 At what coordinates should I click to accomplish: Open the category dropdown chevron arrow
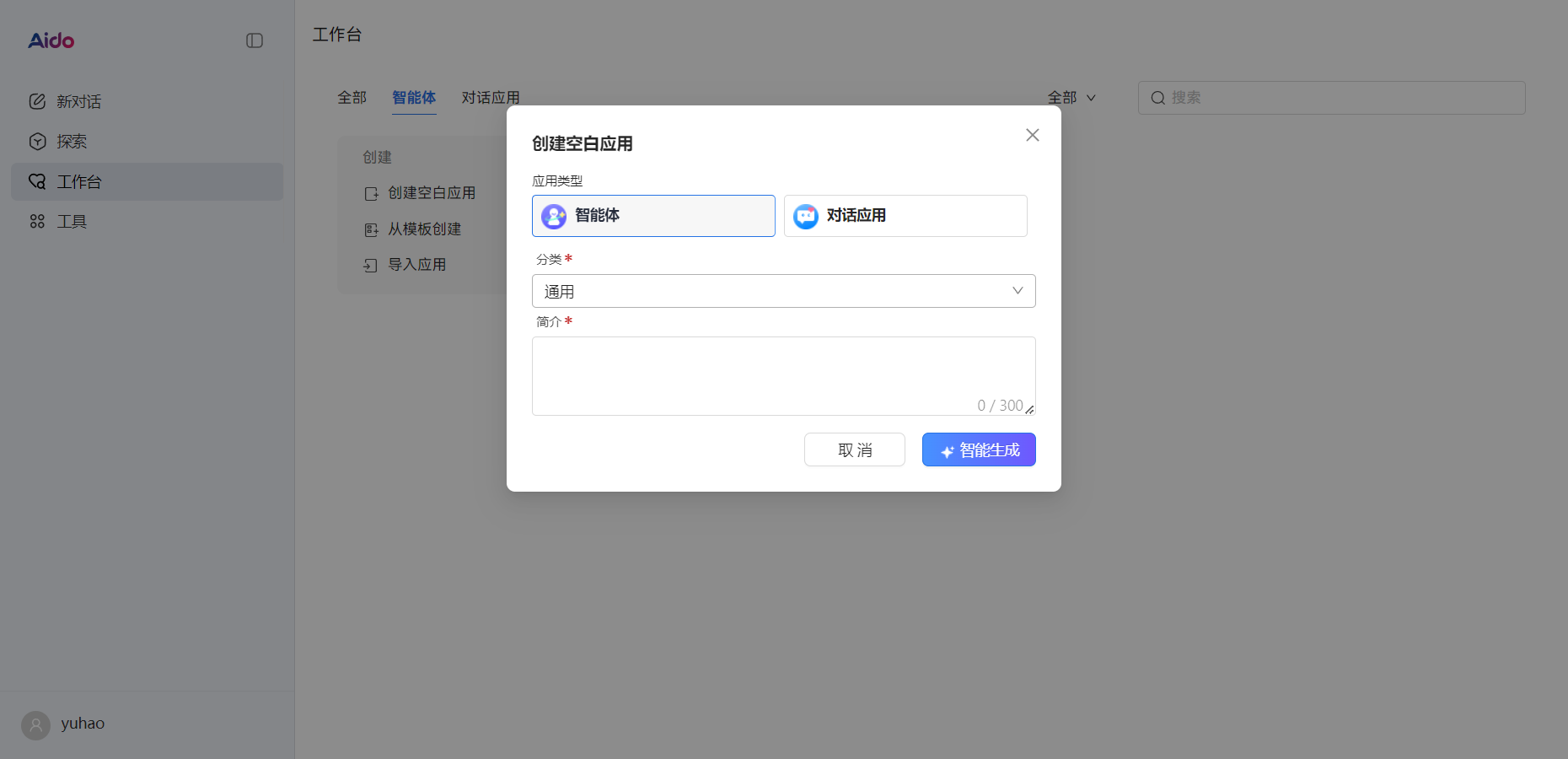(1018, 291)
